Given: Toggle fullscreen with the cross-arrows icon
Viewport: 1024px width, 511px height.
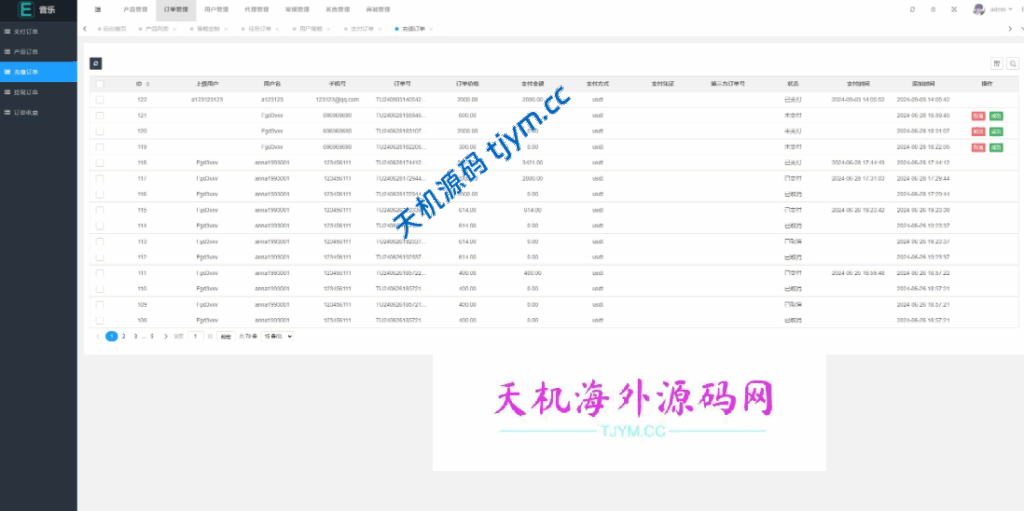Looking at the screenshot, I should [953, 9].
